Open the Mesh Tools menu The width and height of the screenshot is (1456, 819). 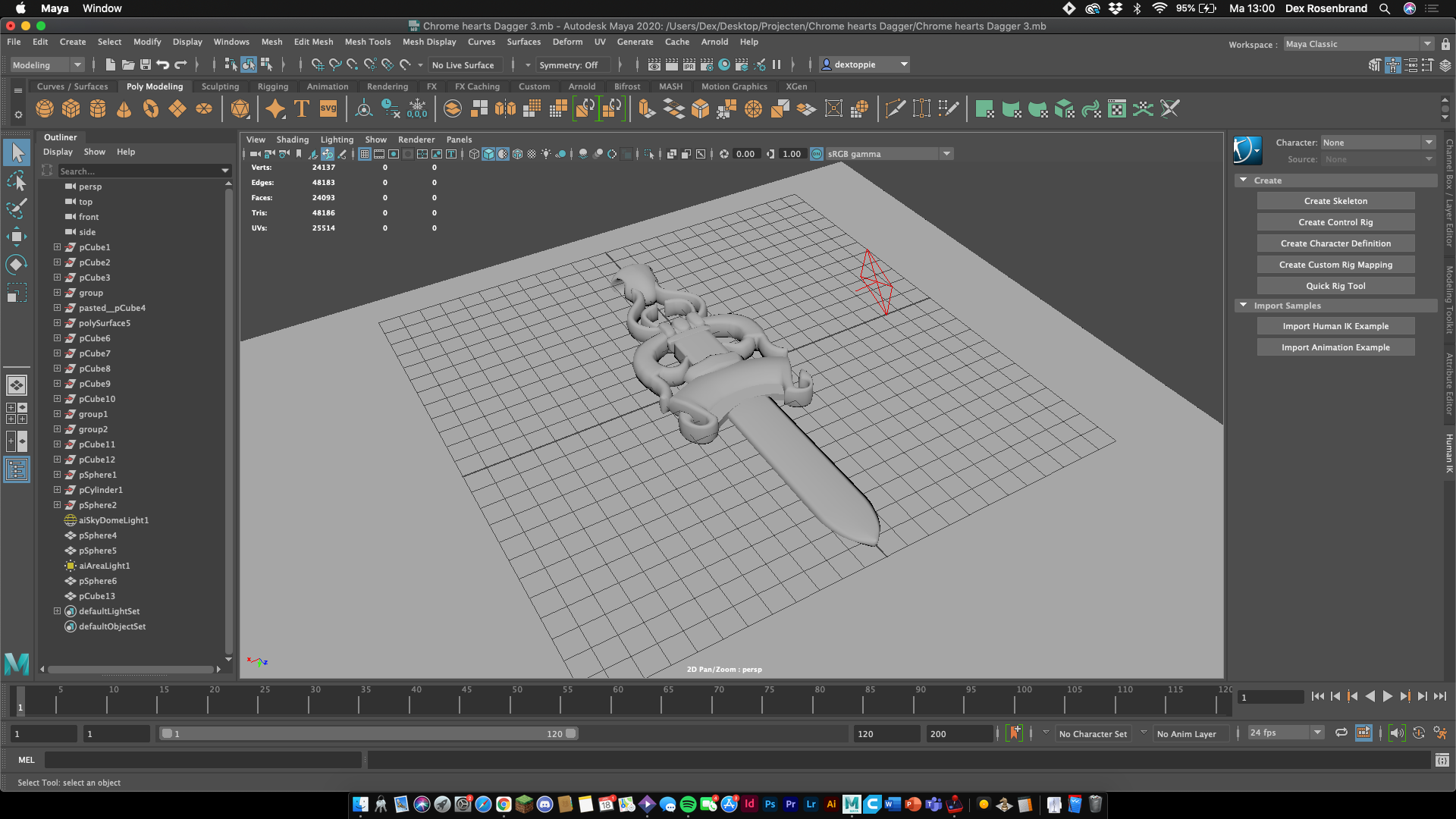367,42
